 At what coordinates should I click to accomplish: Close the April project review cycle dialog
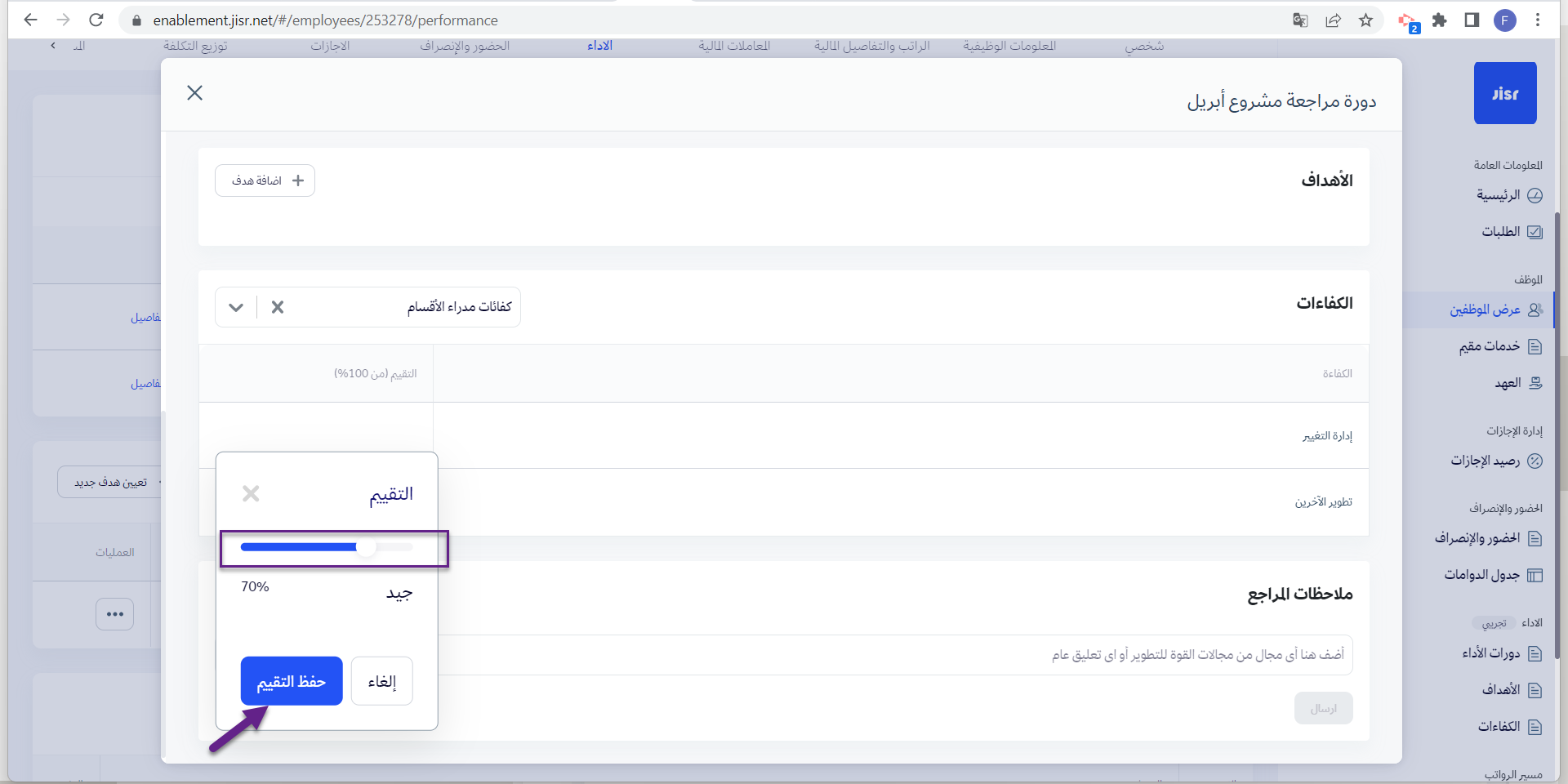click(x=194, y=93)
